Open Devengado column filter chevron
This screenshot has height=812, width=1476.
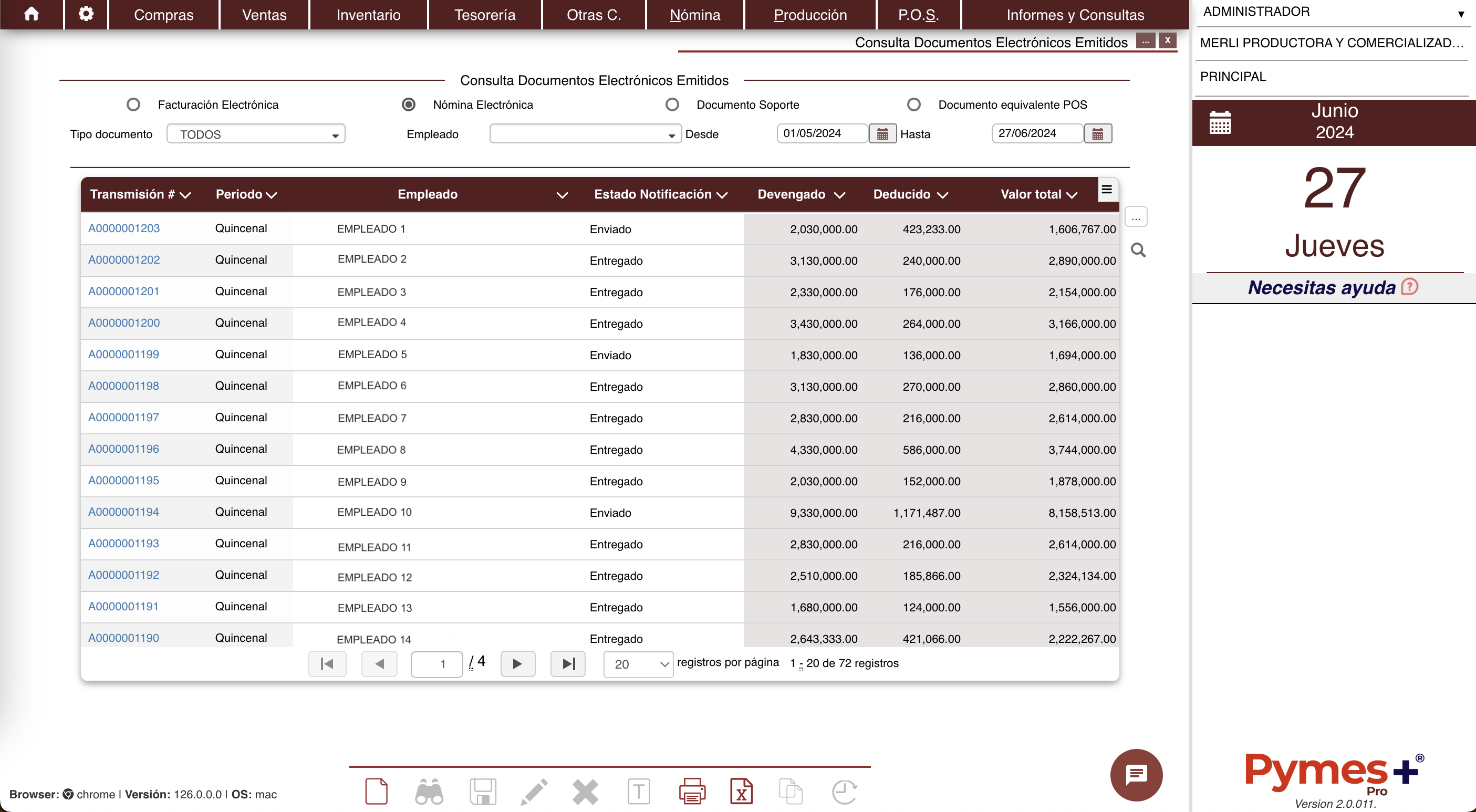839,195
